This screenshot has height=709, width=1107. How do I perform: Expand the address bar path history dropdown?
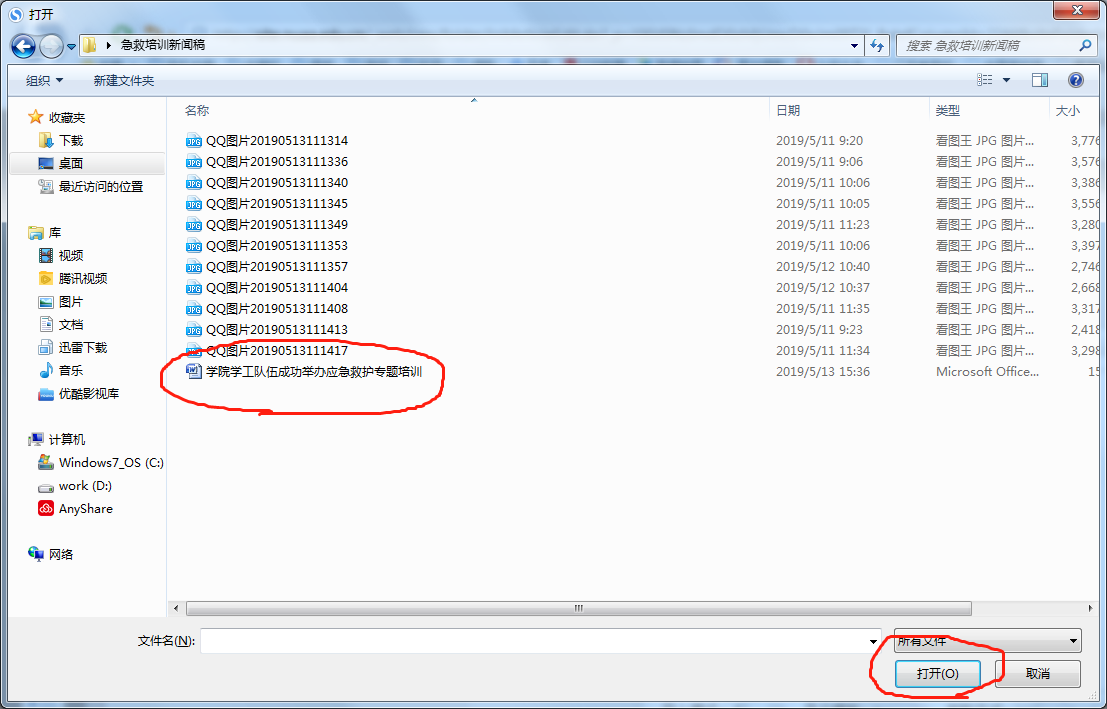tap(854, 46)
